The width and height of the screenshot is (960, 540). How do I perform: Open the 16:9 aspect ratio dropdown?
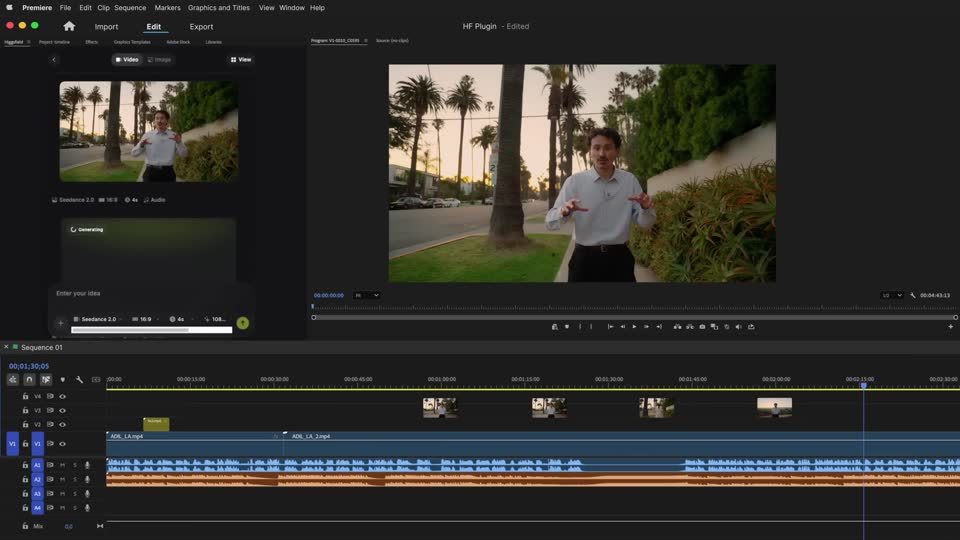pos(146,319)
